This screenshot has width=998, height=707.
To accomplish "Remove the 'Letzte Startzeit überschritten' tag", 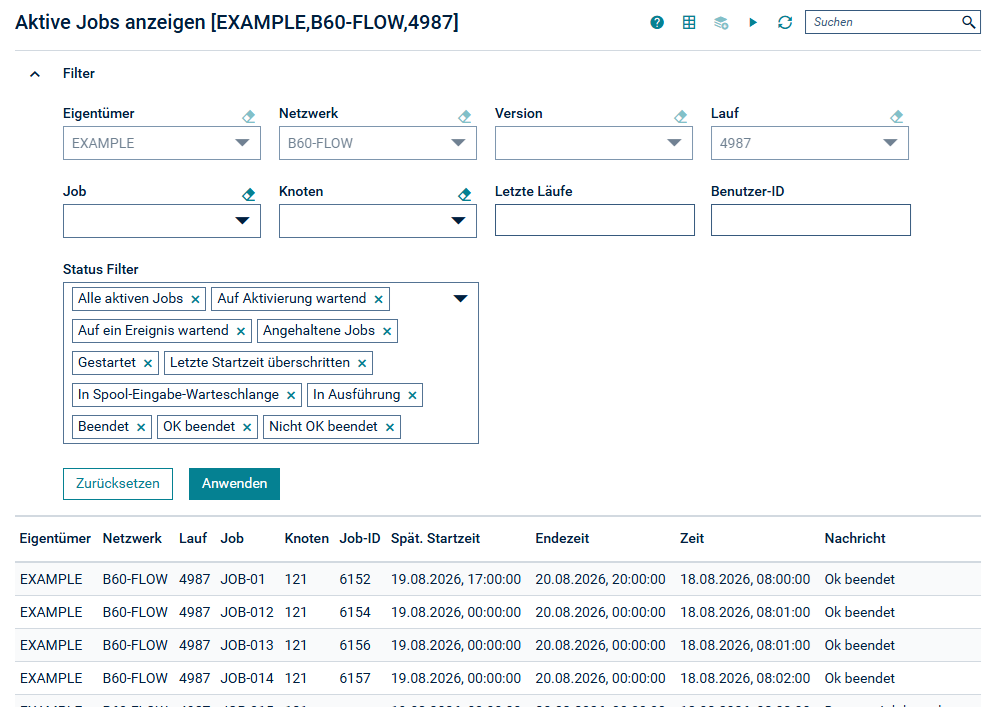I will pos(362,363).
